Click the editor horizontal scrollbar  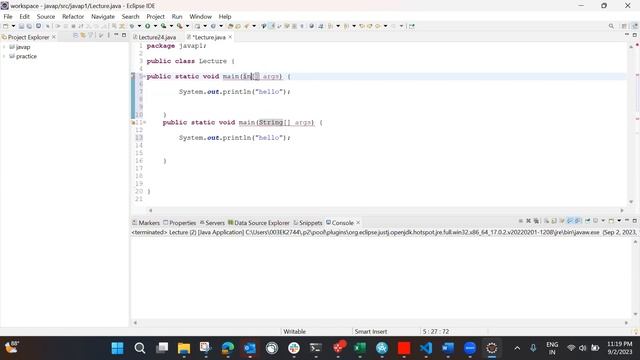click(386, 211)
